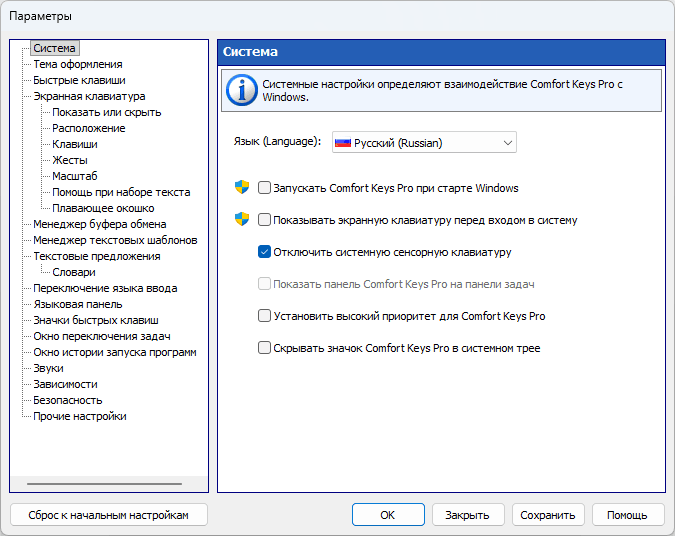
Task: Choose Расположение in the tree
Action: (89, 128)
